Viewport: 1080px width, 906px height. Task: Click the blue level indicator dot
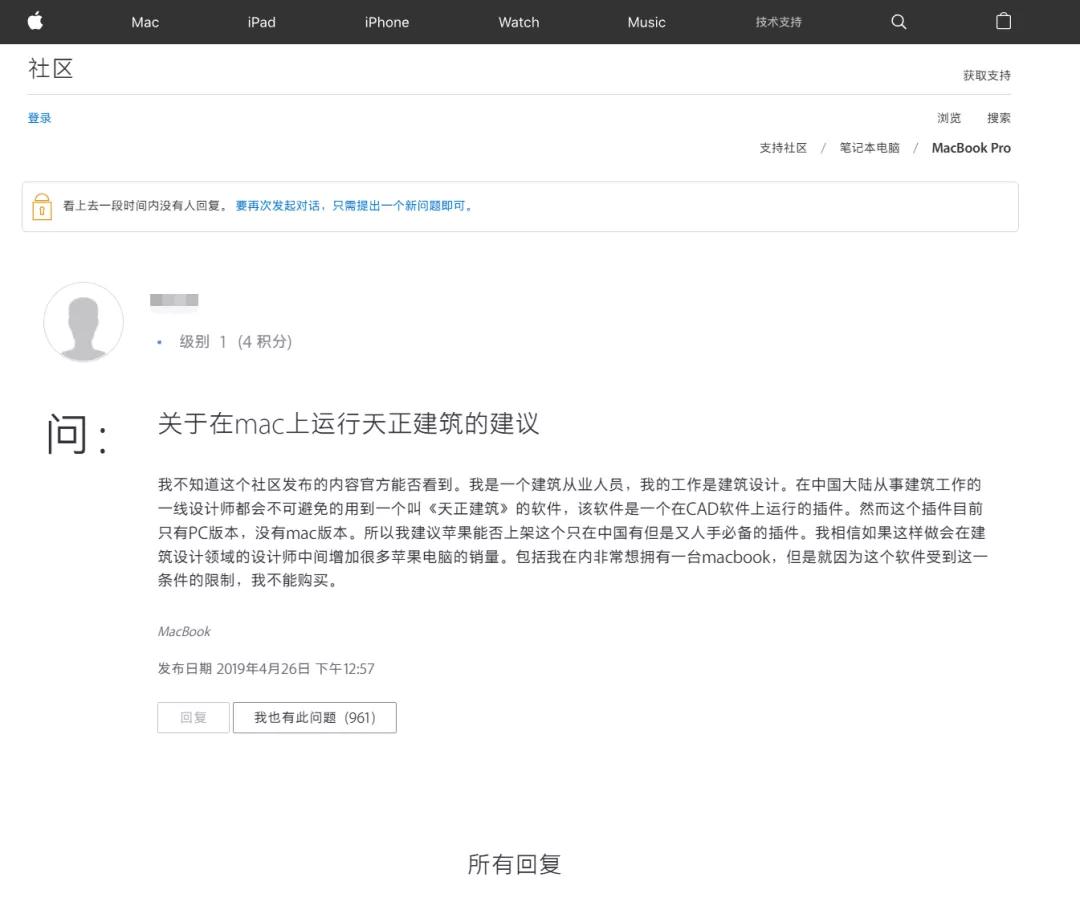coord(159,341)
